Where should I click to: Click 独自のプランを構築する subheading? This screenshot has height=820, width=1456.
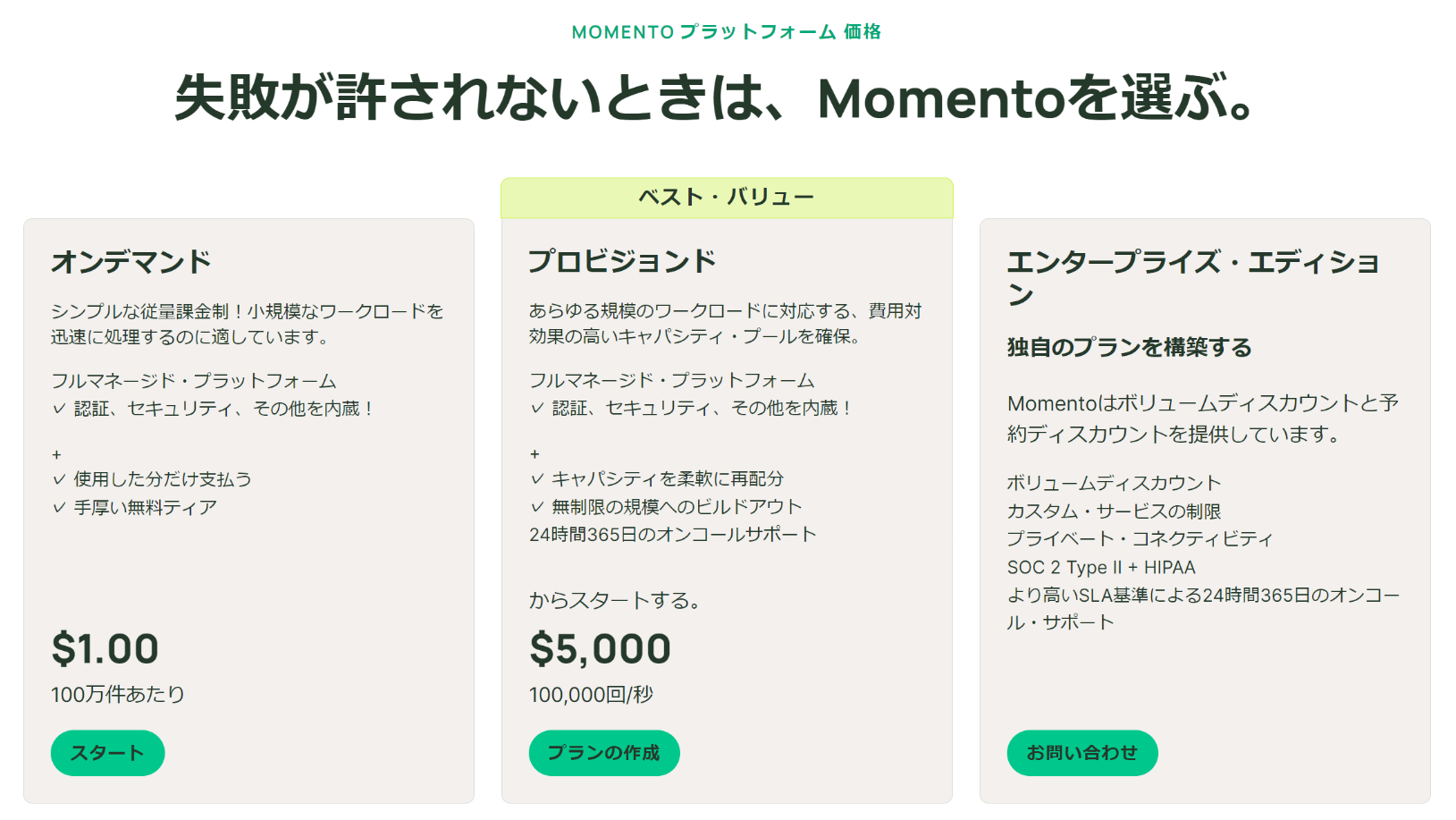pos(1129,347)
